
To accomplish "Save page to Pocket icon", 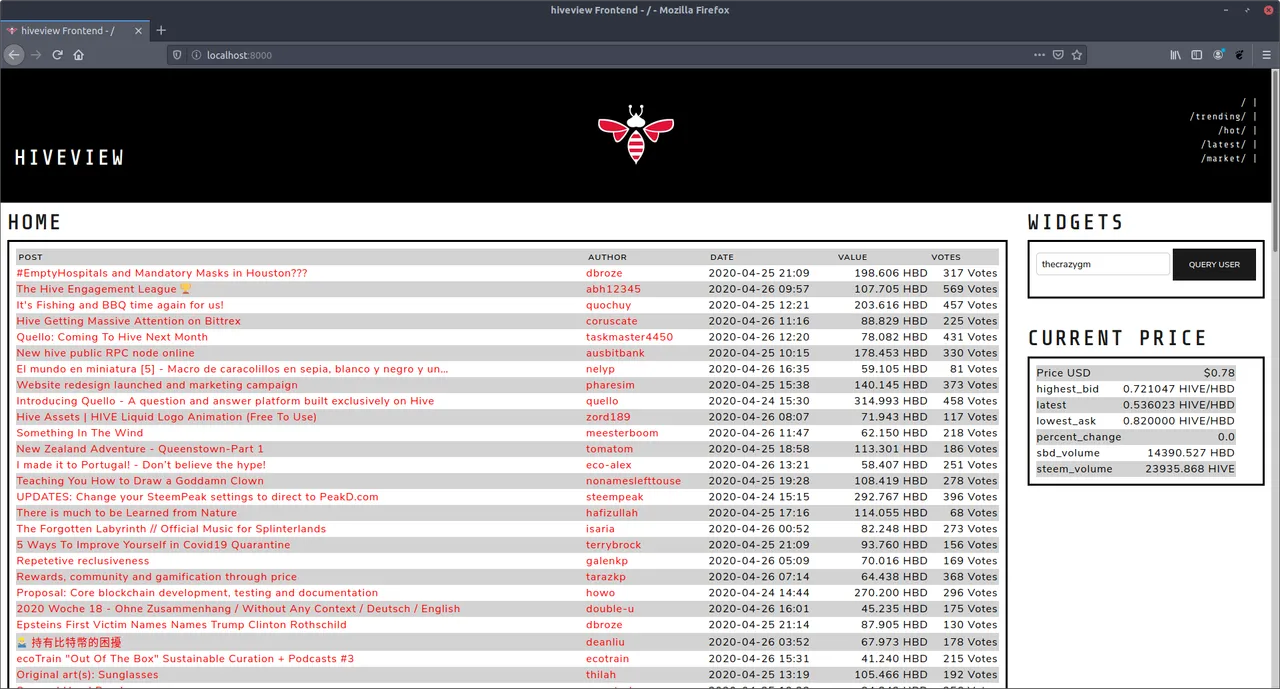I will 1058,55.
